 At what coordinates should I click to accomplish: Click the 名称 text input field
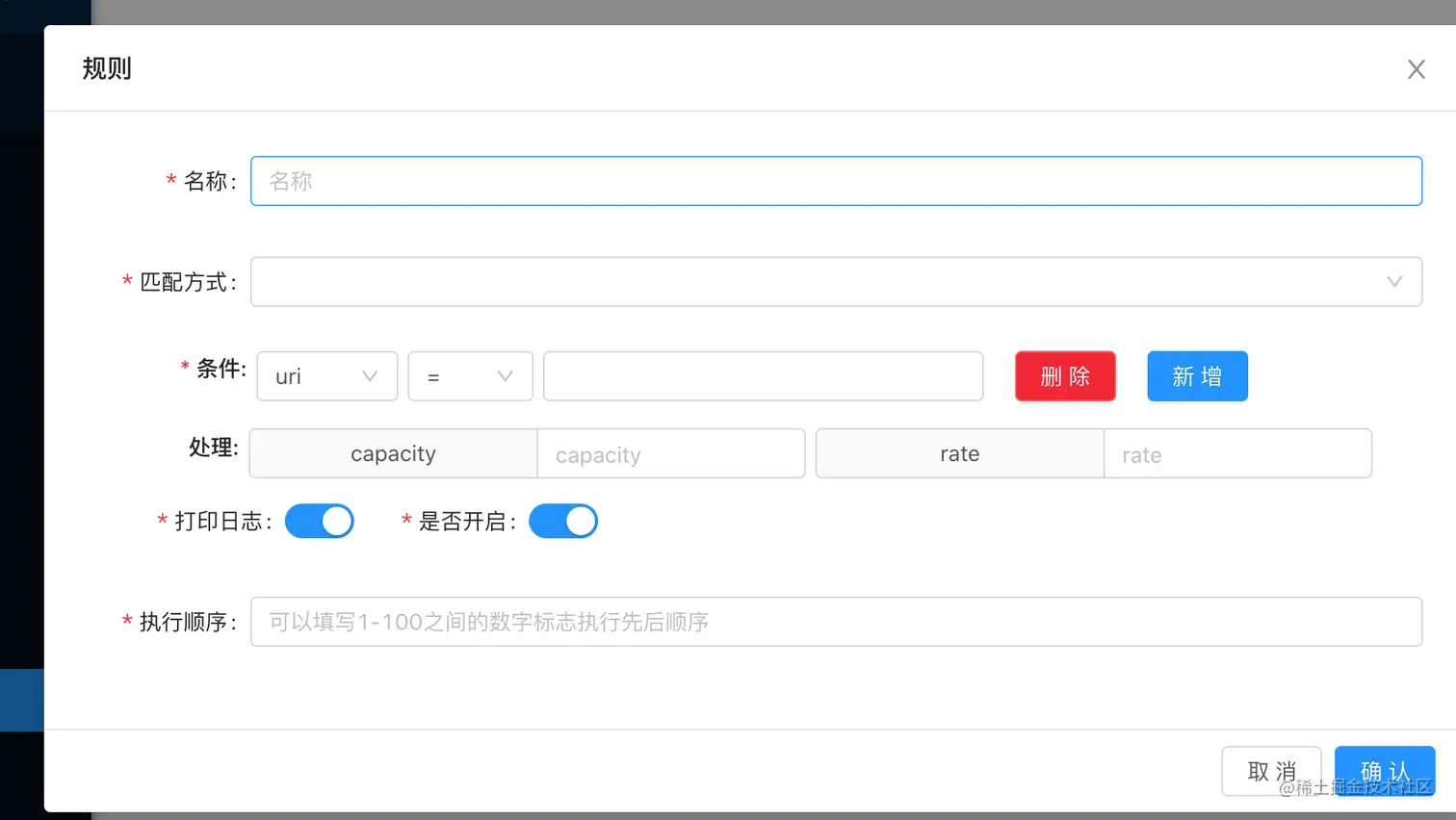836,181
